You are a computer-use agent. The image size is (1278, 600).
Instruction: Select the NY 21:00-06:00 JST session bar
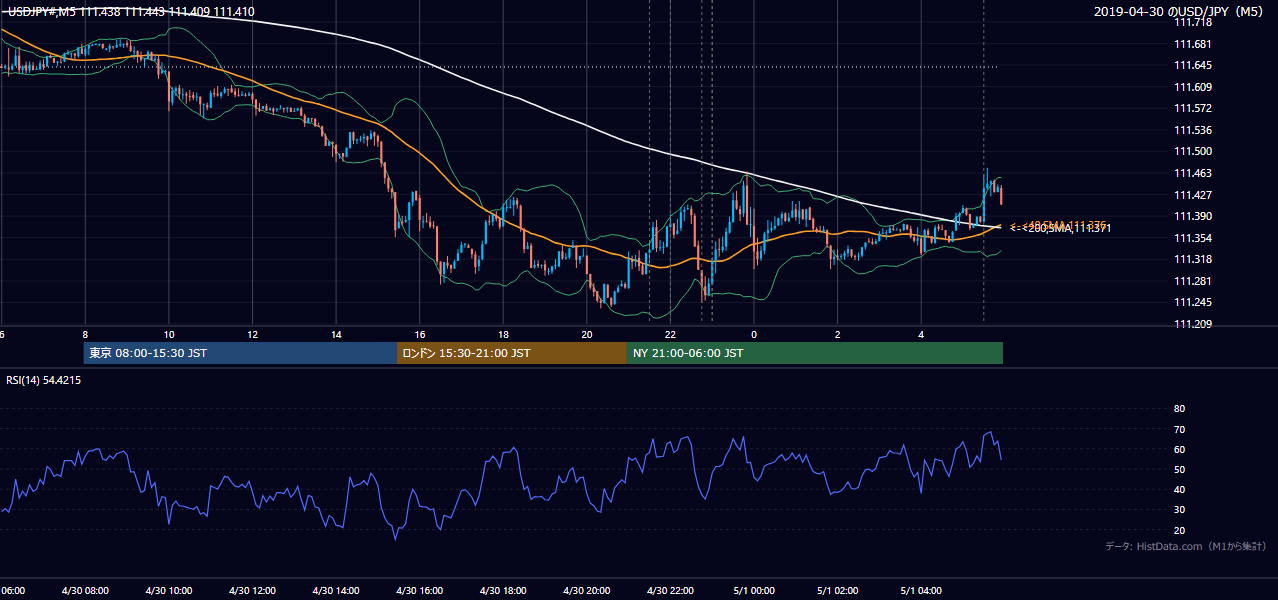click(815, 353)
